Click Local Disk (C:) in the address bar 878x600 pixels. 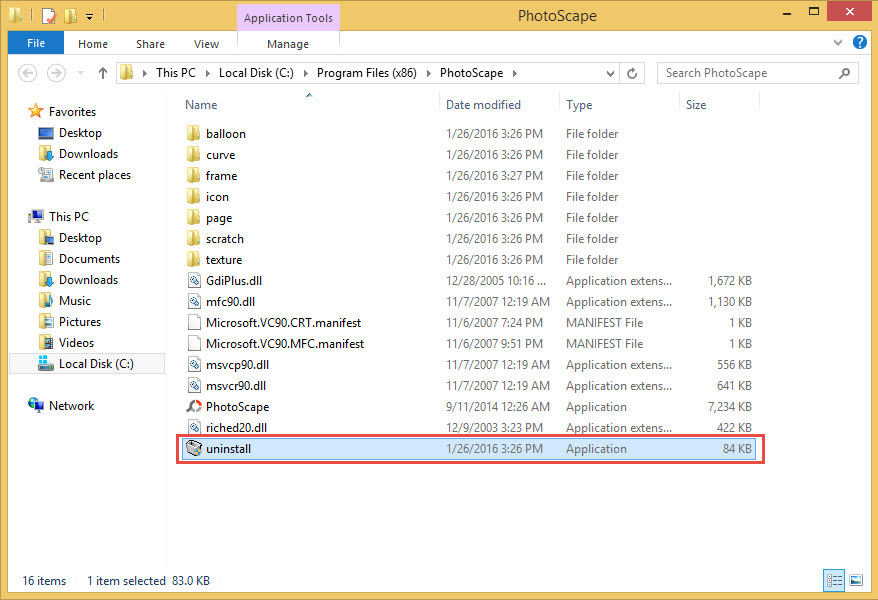point(256,73)
